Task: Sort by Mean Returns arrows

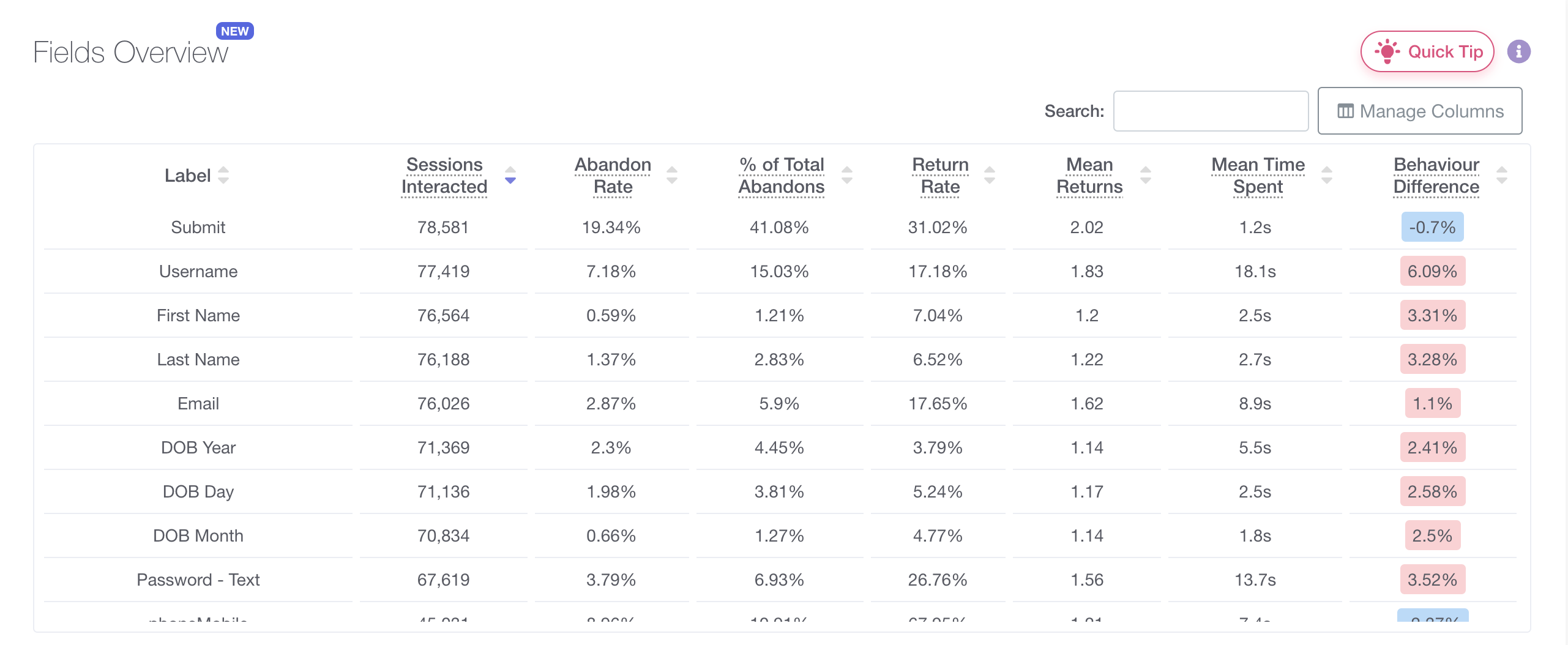Action: point(1146,176)
